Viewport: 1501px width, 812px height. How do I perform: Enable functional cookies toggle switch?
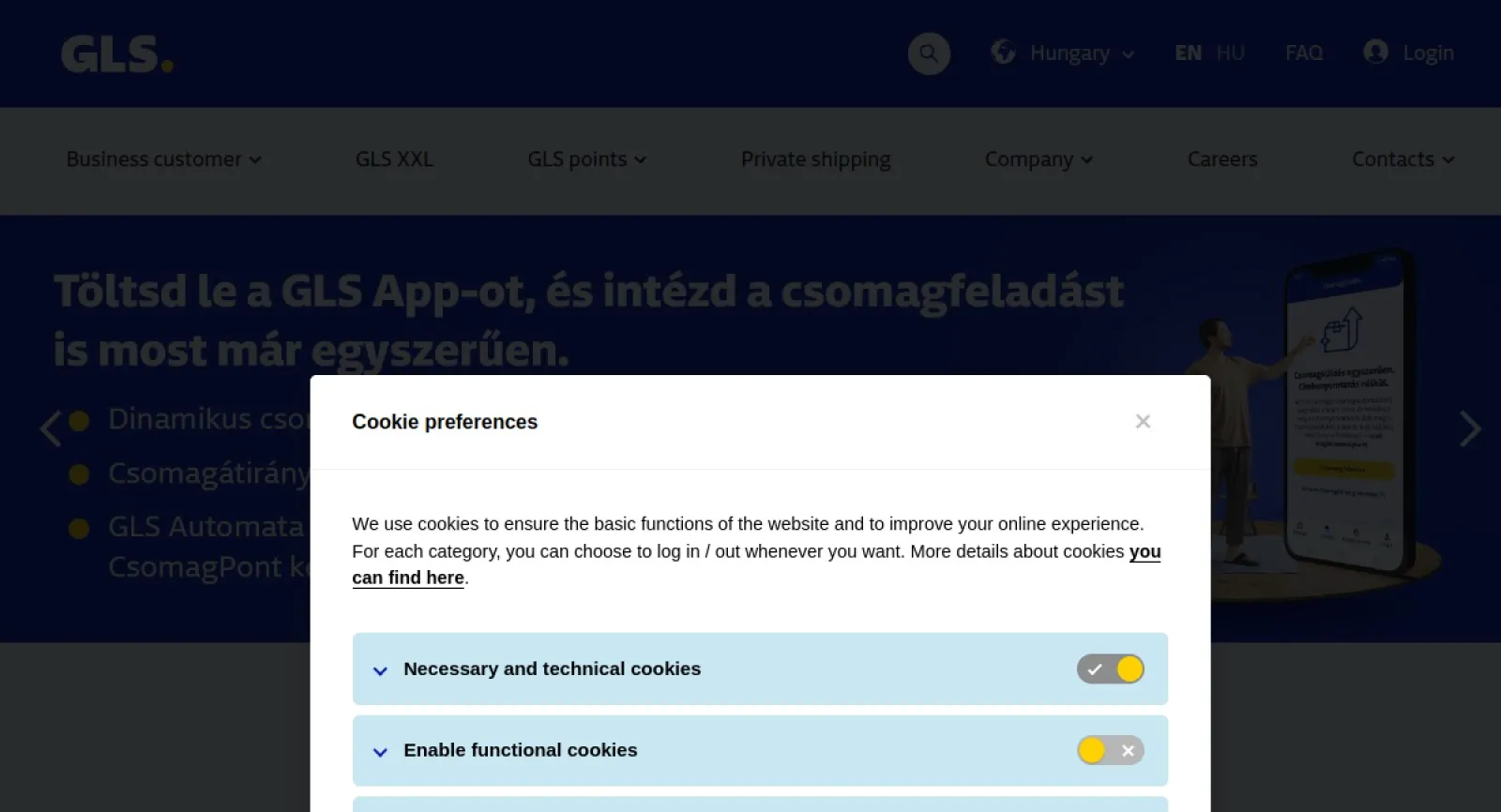(x=1110, y=750)
